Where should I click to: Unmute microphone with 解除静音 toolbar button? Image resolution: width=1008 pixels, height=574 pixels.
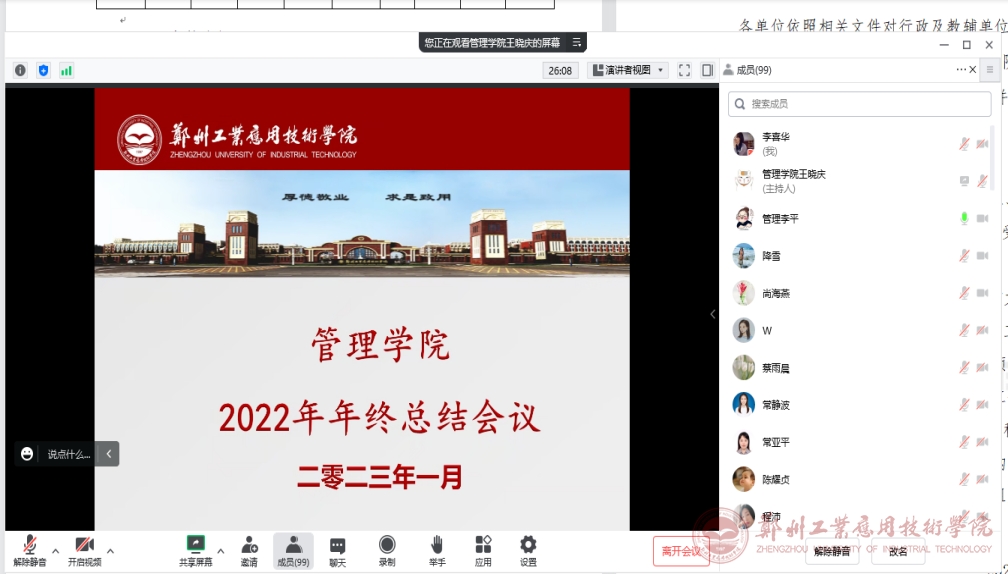[x=30, y=550]
